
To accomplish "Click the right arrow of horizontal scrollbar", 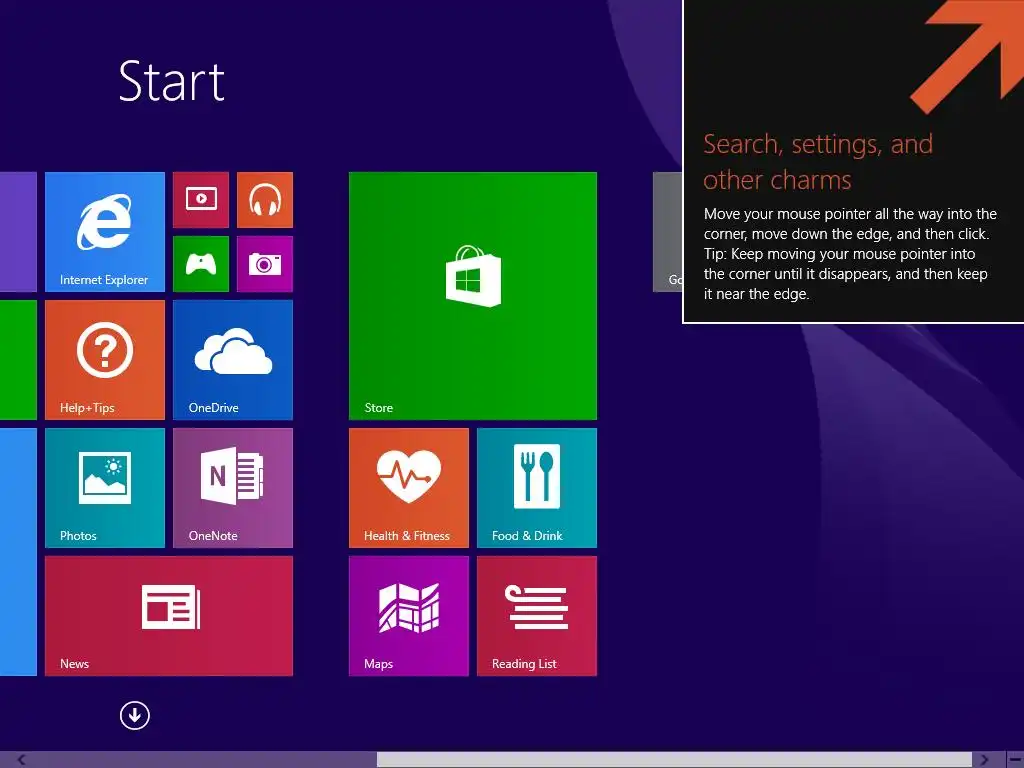I will point(984,760).
